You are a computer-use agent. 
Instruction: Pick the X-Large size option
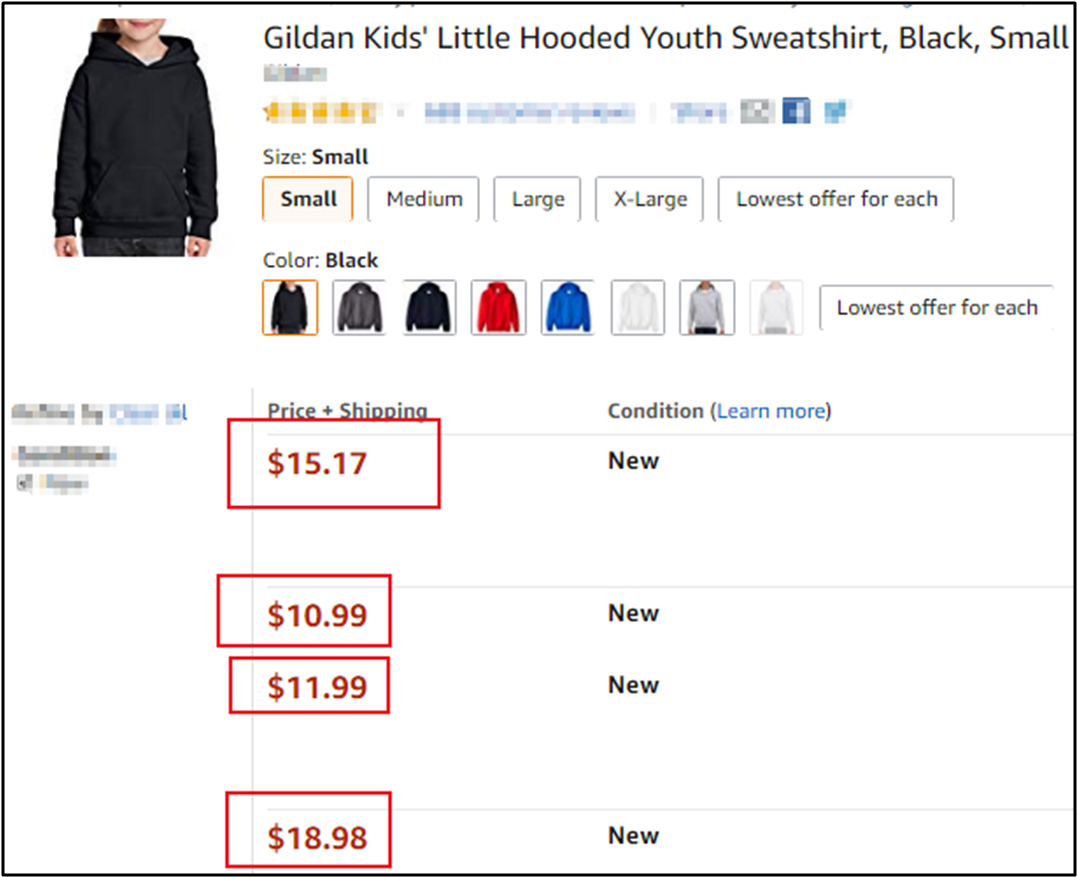[x=650, y=199]
